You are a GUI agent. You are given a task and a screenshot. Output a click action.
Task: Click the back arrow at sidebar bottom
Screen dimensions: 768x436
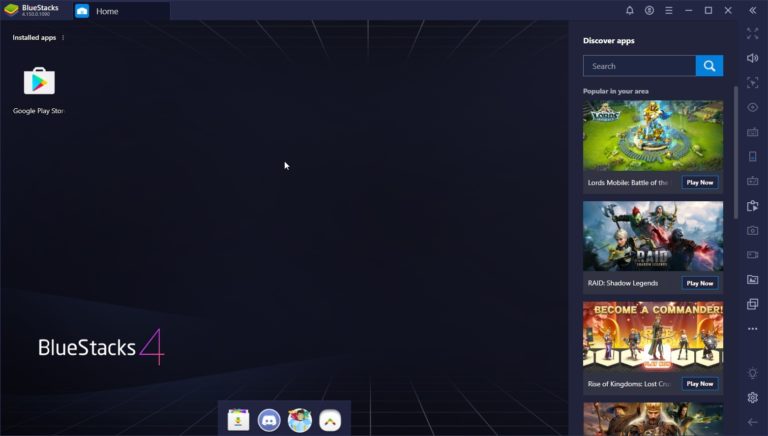[x=752, y=422]
